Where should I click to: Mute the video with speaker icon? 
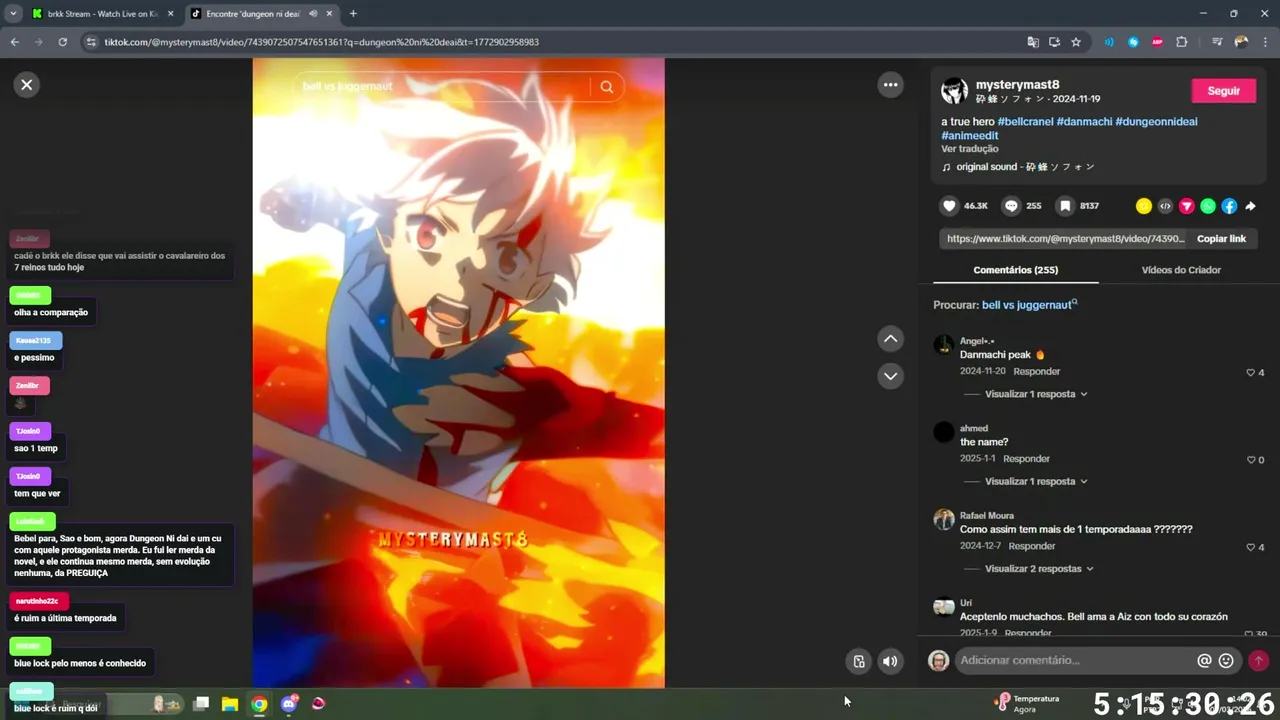point(890,661)
